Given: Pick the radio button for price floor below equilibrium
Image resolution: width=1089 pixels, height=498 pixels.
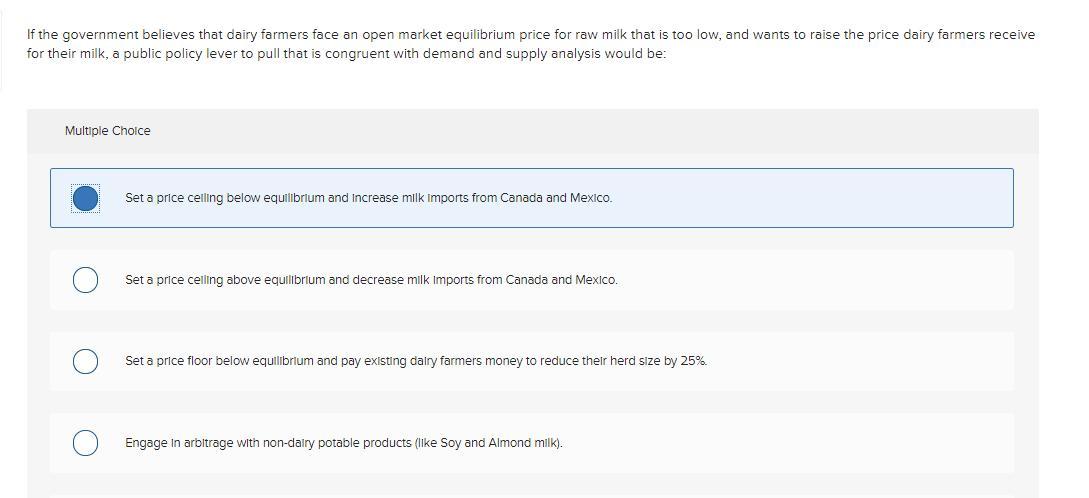Looking at the screenshot, I should [x=86, y=361].
